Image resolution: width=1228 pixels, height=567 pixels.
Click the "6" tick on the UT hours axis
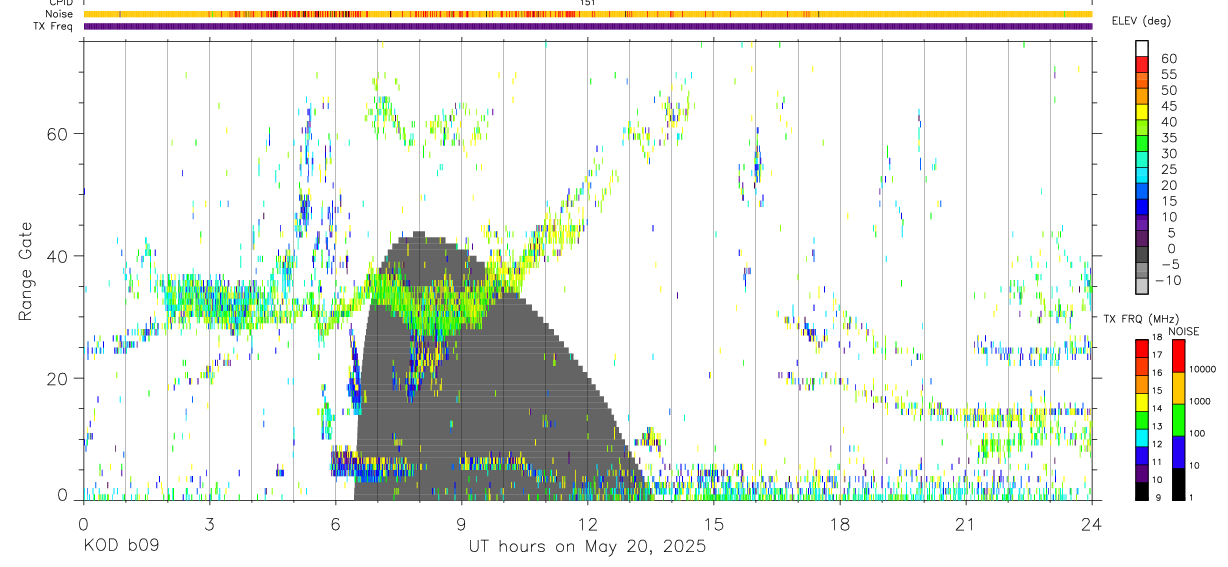pyautogui.click(x=335, y=523)
